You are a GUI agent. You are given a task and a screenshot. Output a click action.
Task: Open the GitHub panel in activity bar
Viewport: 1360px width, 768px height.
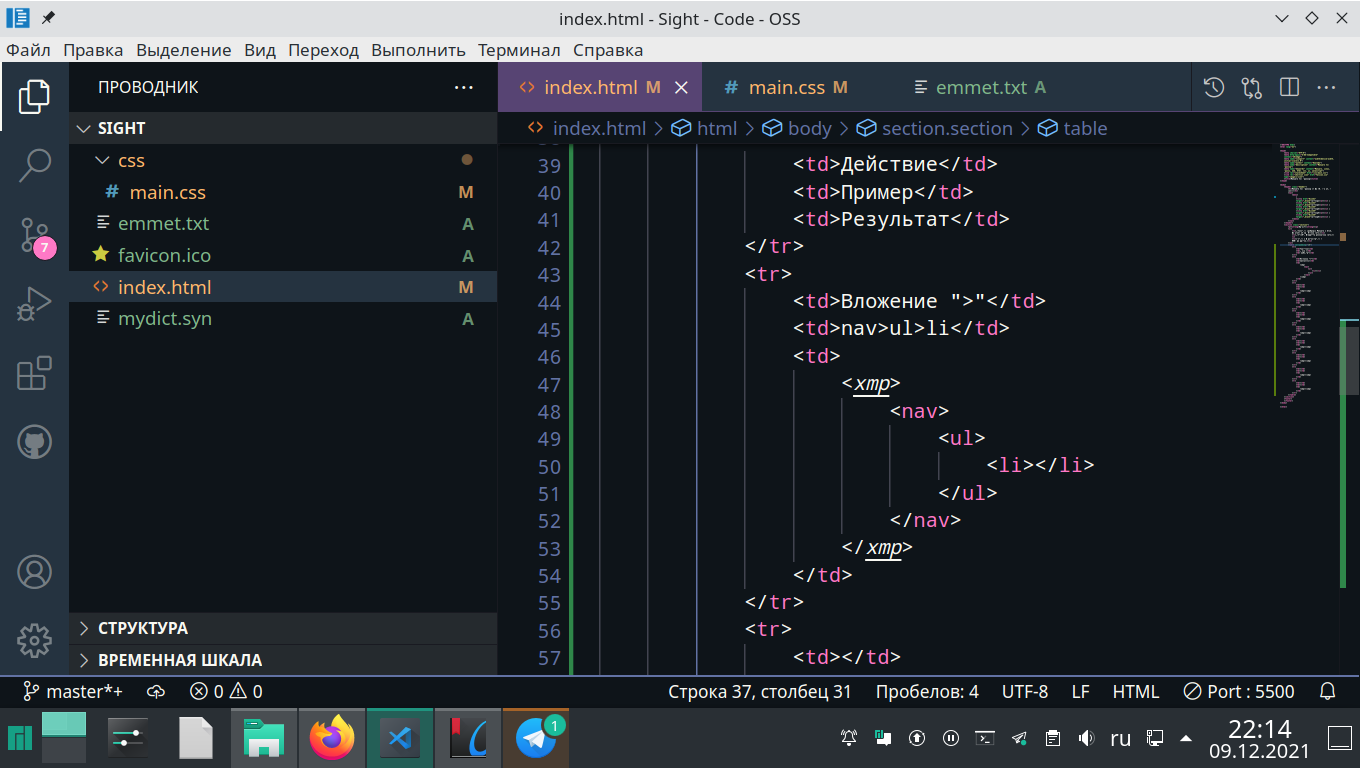point(34,442)
